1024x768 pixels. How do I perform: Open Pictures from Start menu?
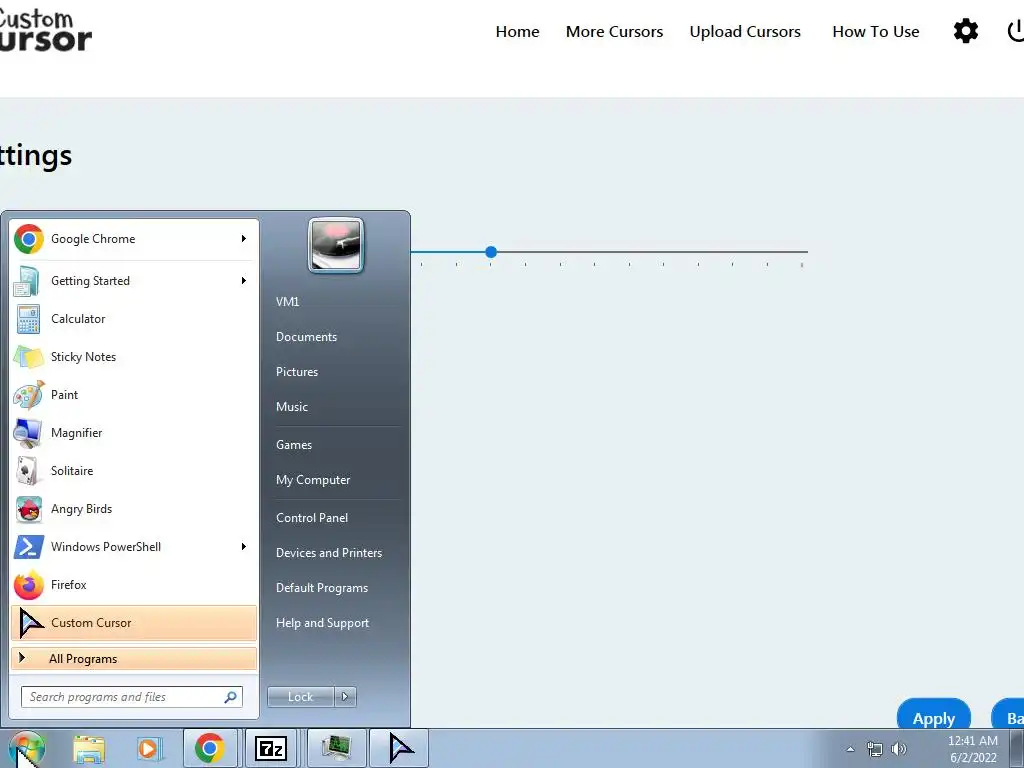(x=297, y=372)
